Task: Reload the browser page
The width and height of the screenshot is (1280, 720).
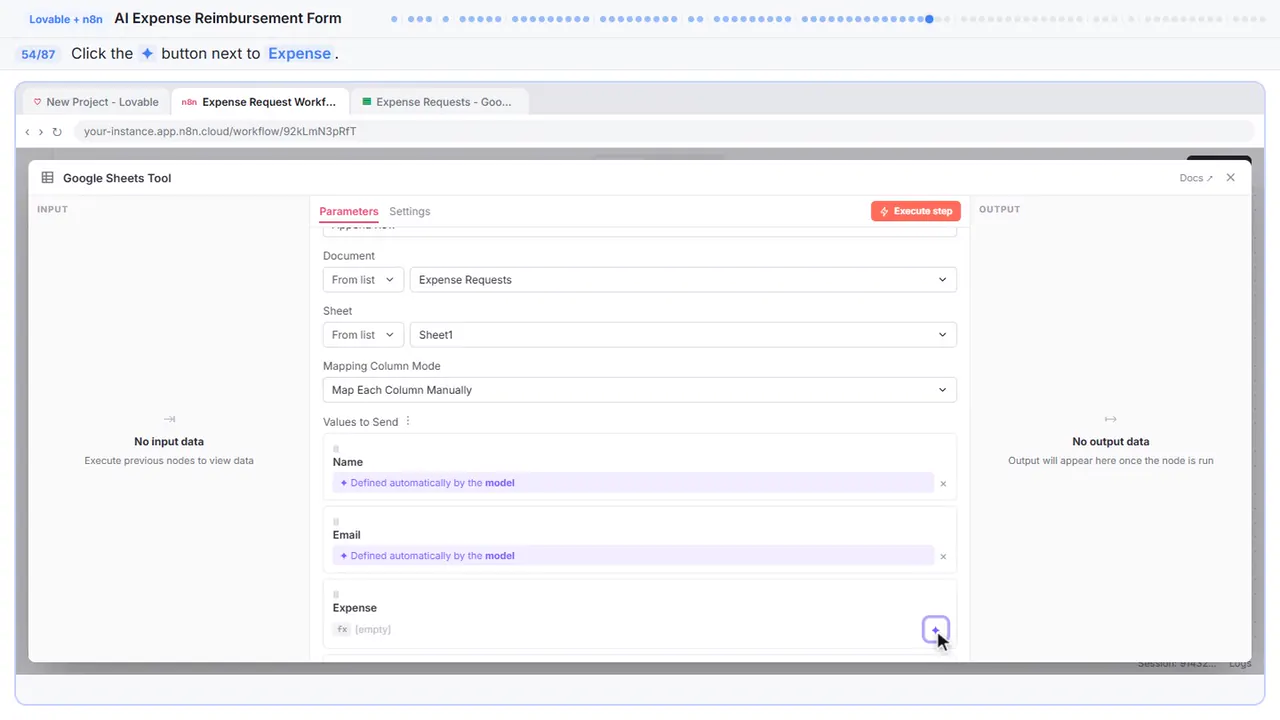Action: [57, 132]
